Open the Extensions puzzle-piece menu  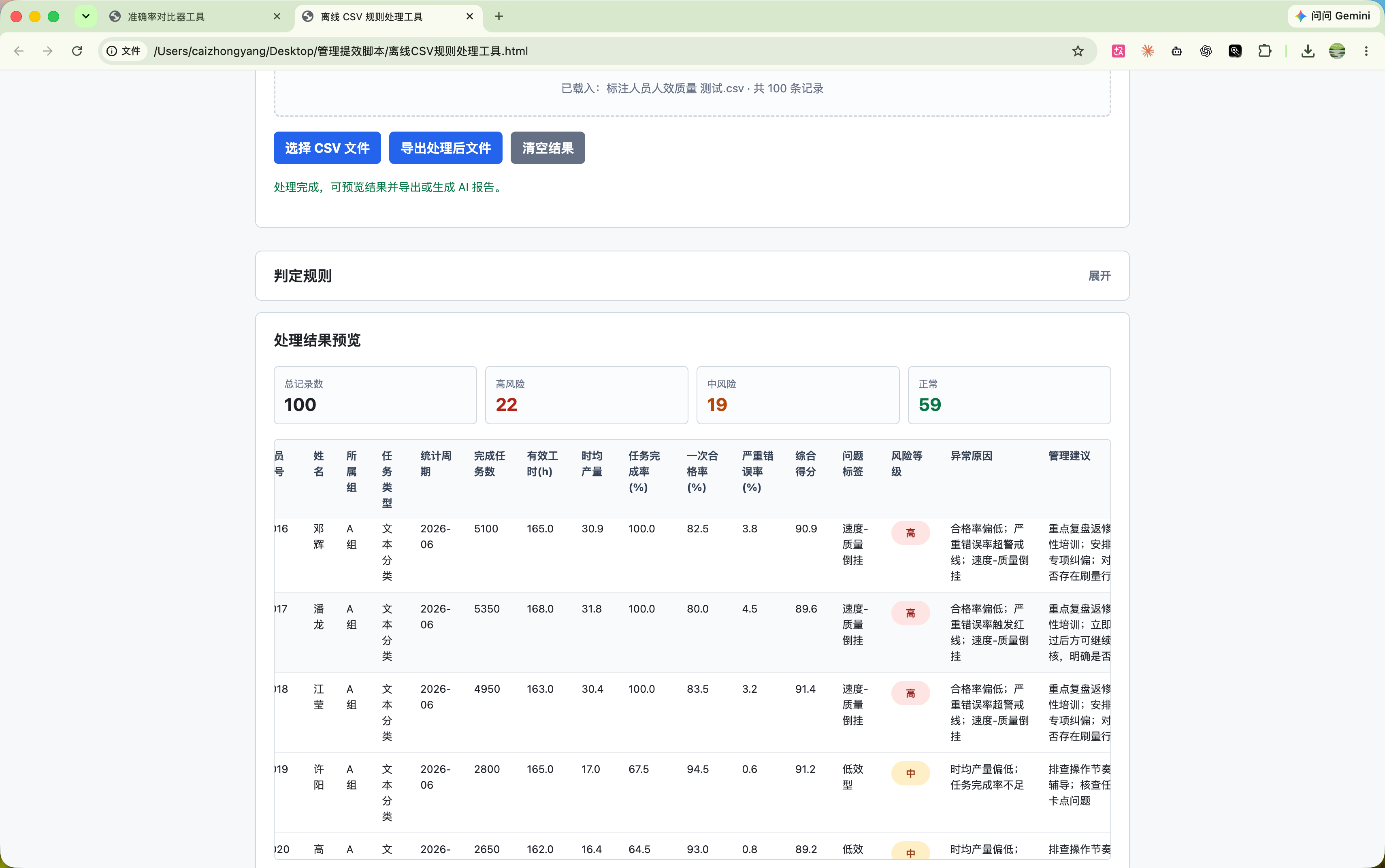pyautogui.click(x=1264, y=51)
